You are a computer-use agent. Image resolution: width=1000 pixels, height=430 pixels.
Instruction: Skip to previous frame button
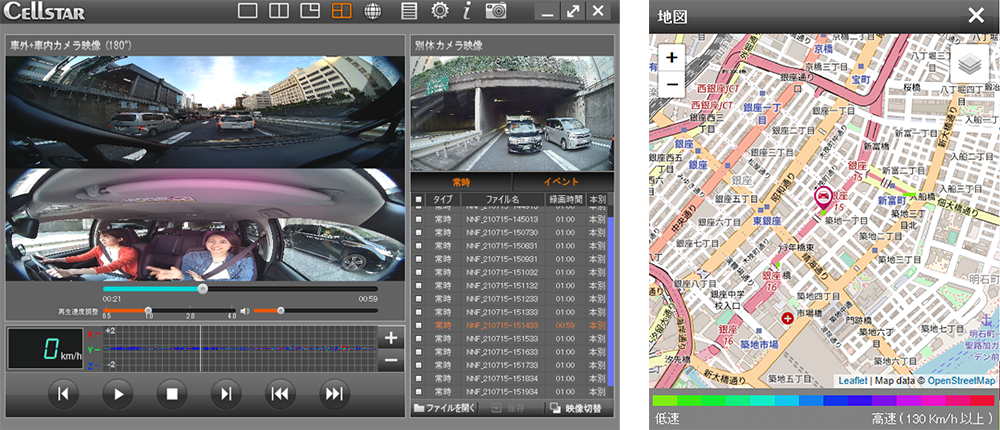[x=63, y=394]
